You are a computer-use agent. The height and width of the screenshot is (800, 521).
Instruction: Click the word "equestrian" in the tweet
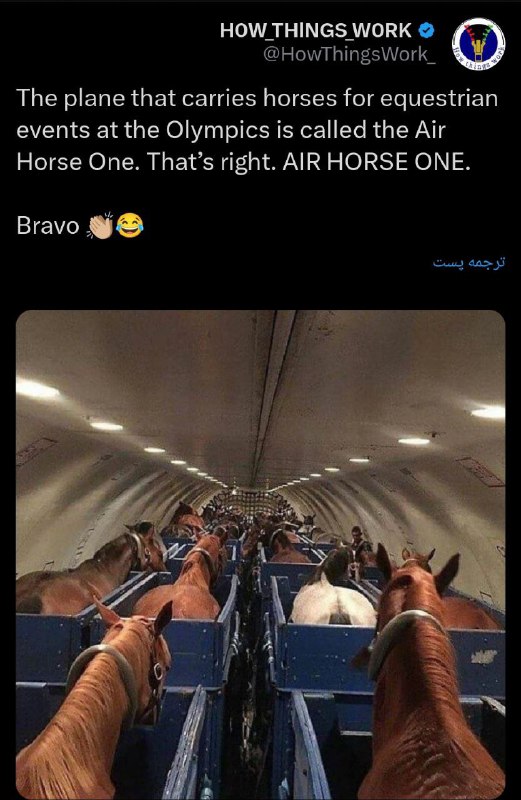pos(439,98)
